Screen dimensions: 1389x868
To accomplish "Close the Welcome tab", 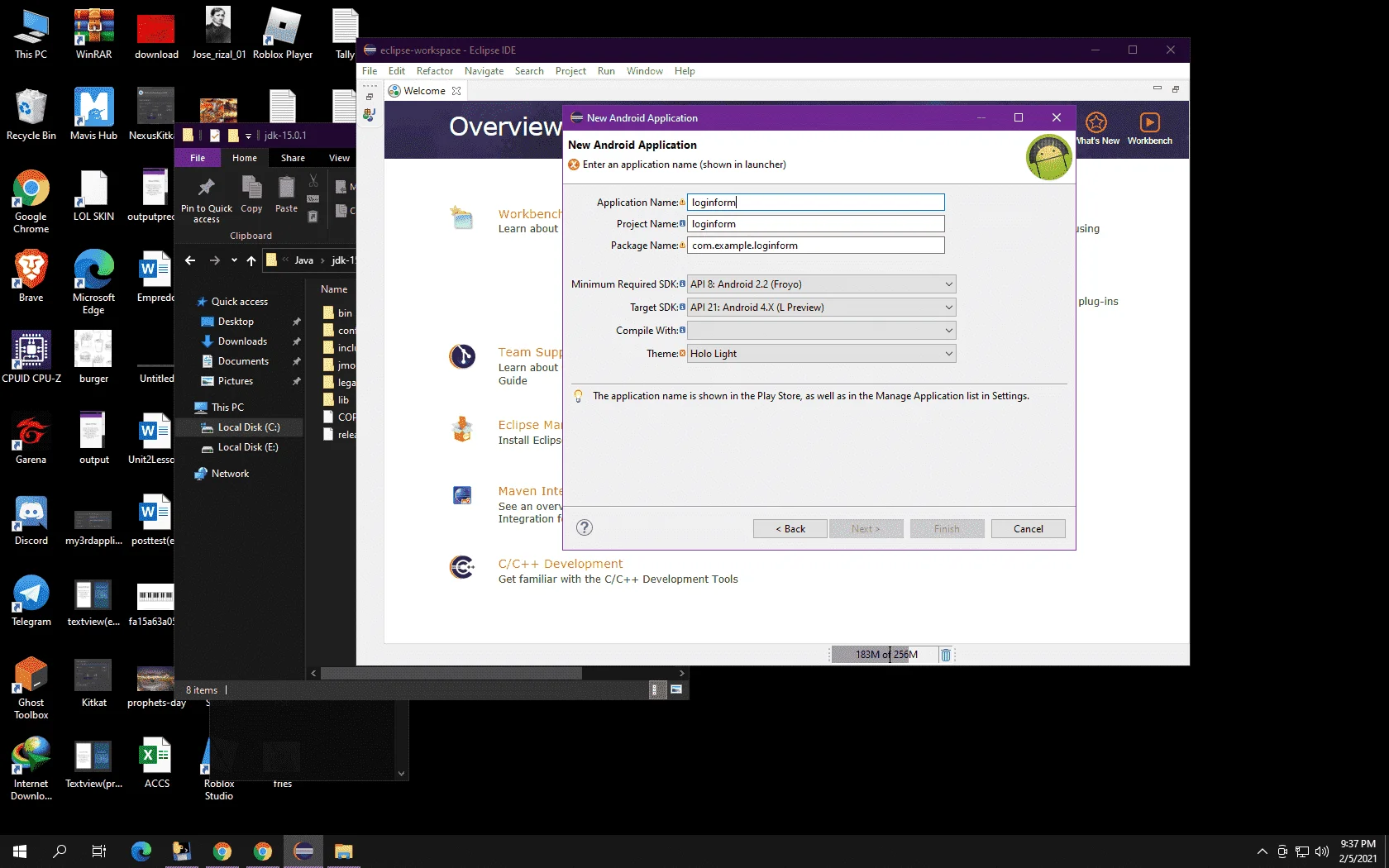I will tap(456, 91).
